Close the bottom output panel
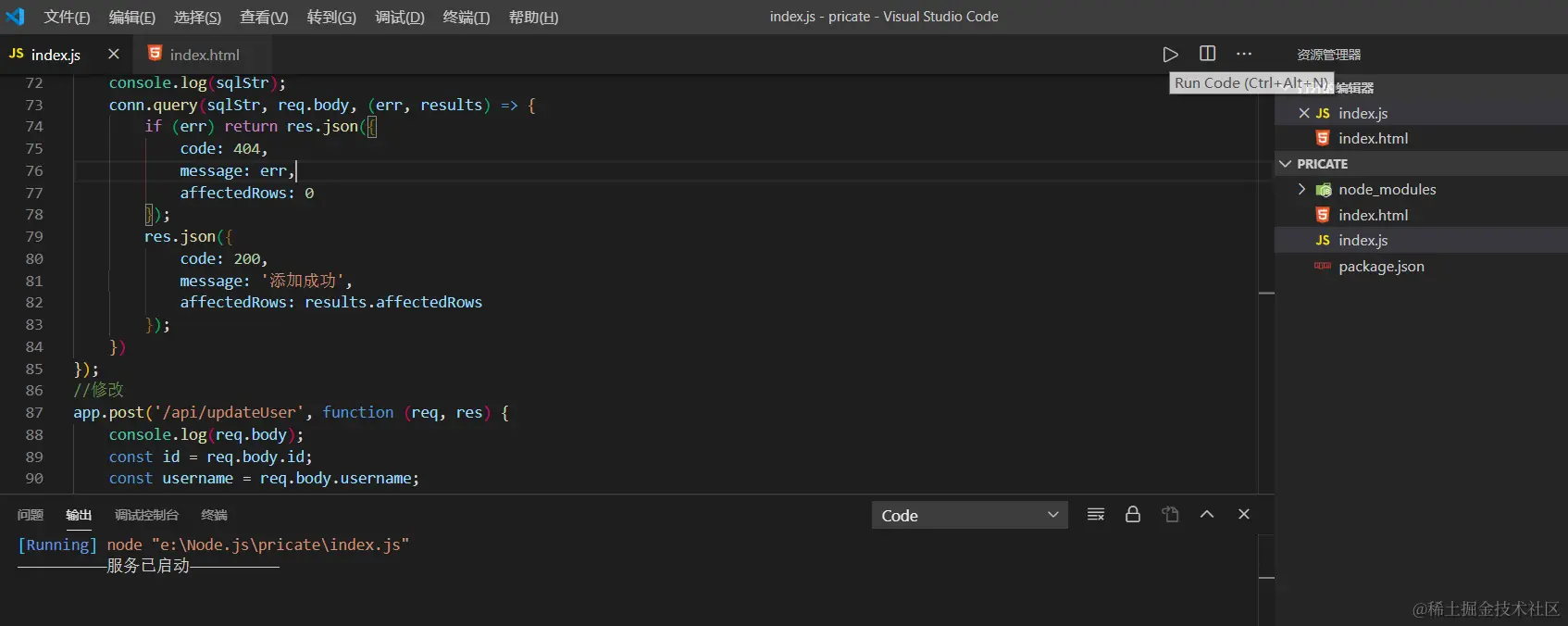The height and width of the screenshot is (626, 1568). click(1243, 514)
